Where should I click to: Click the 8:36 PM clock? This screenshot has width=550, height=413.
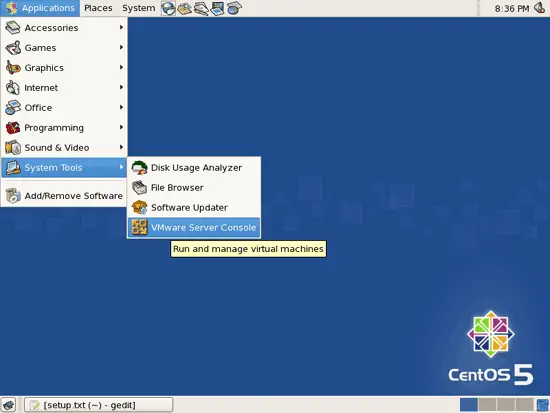click(512, 8)
